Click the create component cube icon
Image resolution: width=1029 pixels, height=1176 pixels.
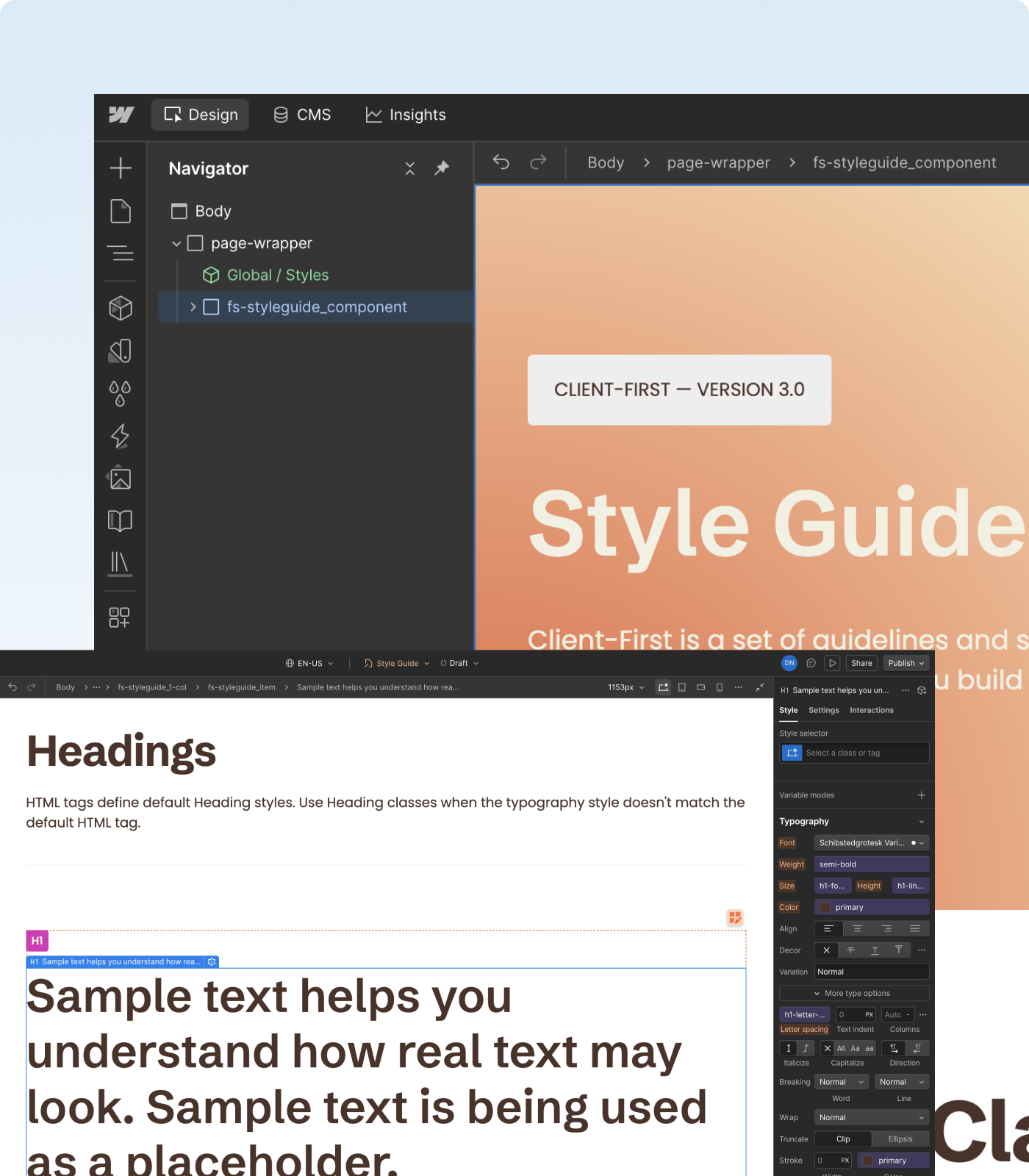coord(922,691)
